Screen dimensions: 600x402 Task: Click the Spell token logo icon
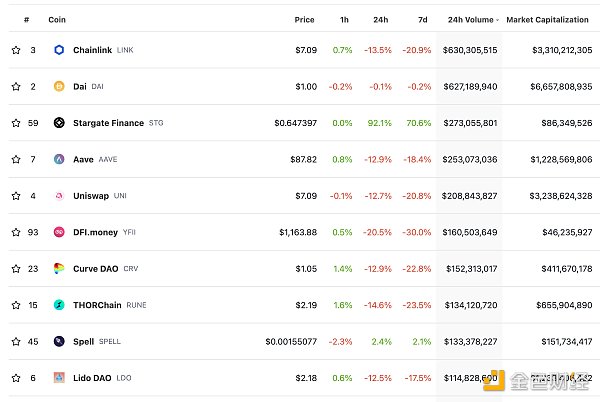59,341
